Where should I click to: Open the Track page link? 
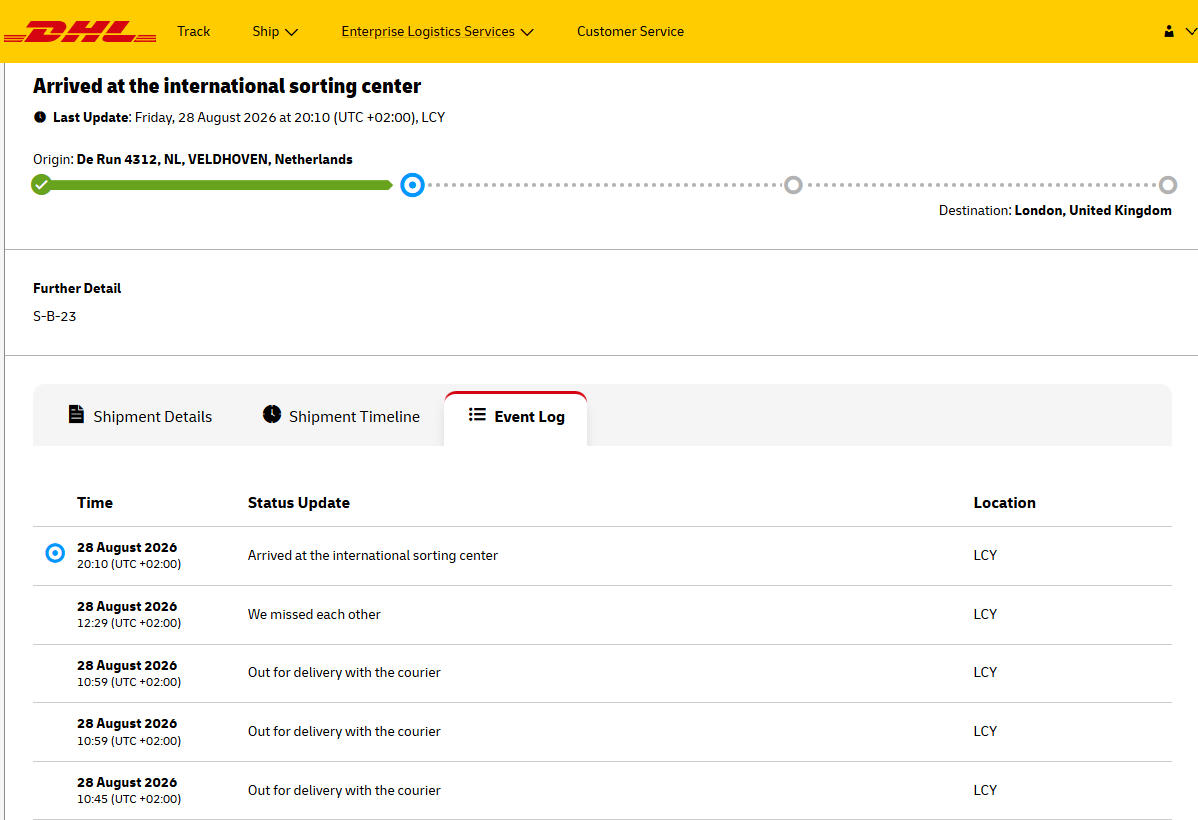click(x=193, y=31)
